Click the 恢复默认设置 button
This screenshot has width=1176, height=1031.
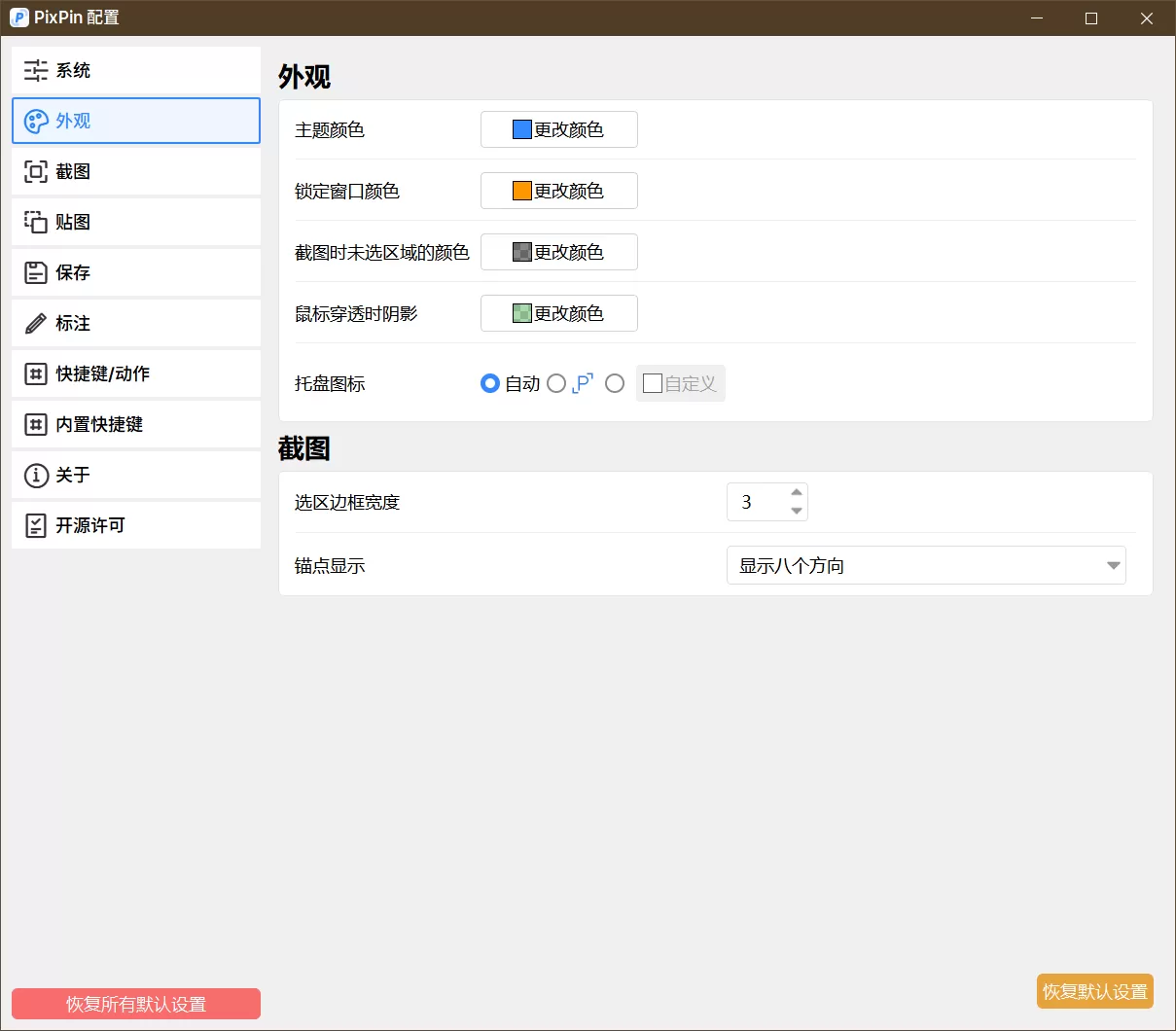click(x=1094, y=991)
